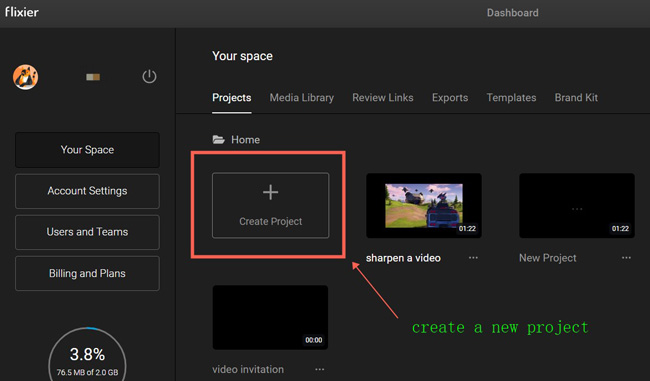The width and height of the screenshot is (650, 381).
Task: Click the video invitation title
Action: click(x=248, y=369)
